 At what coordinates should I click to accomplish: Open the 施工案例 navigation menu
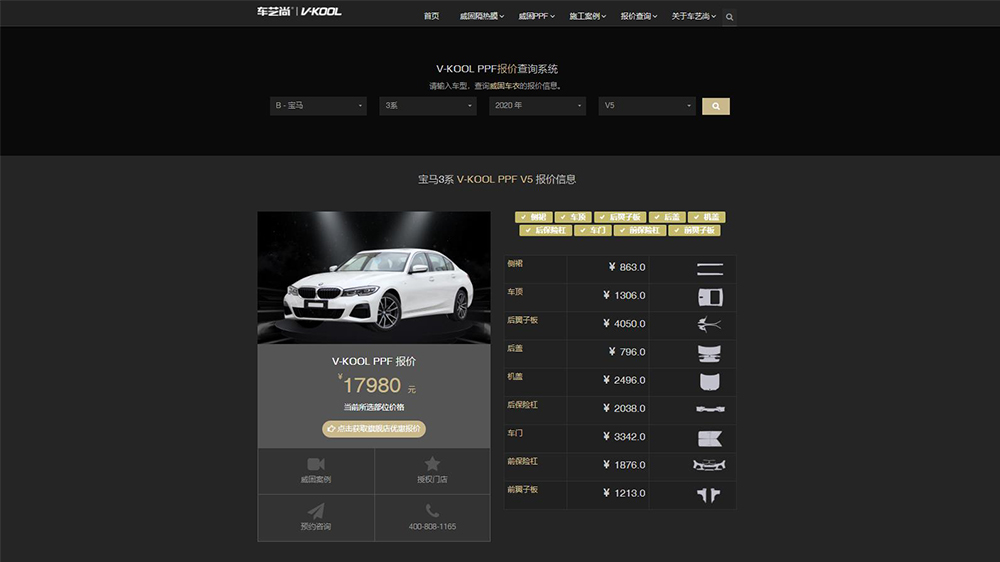click(x=587, y=16)
